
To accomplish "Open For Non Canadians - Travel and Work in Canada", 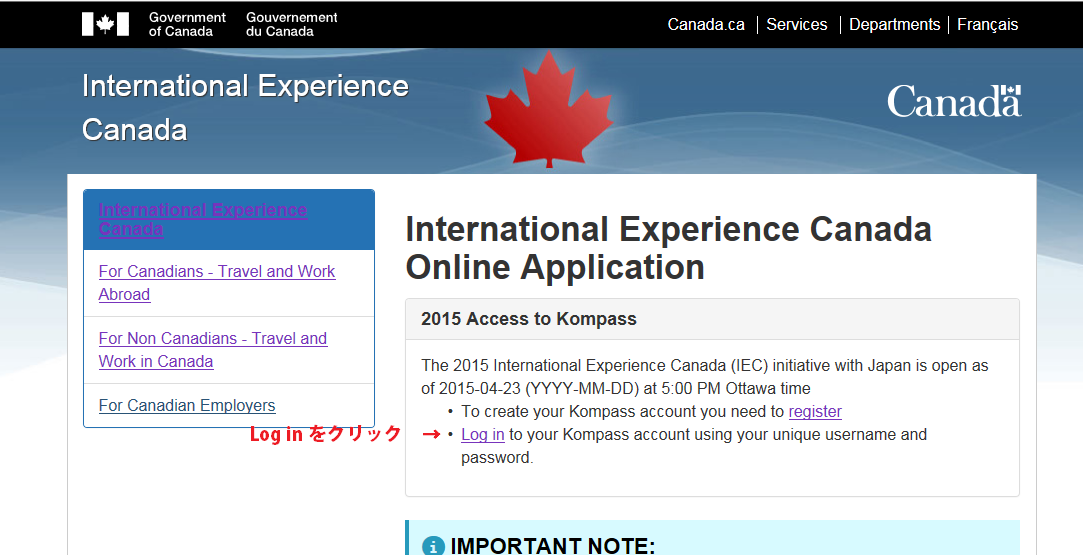I will pos(213,350).
